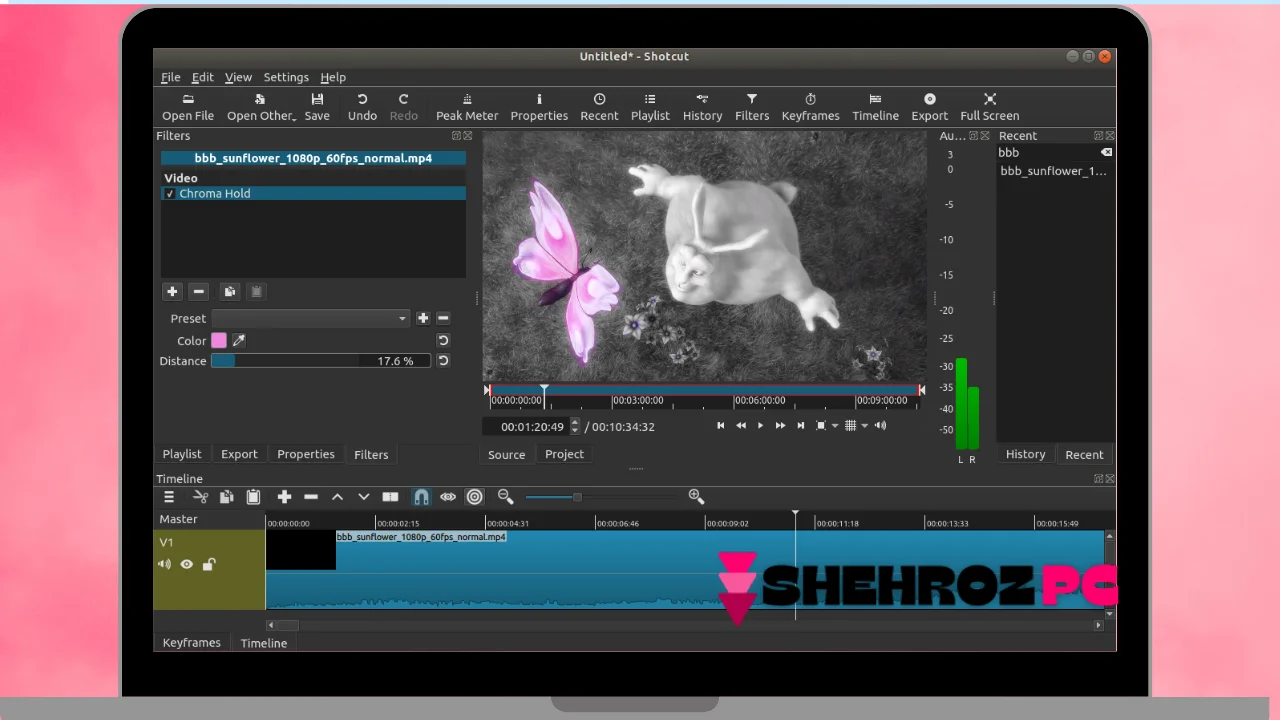Switch to the Playlist tab
This screenshot has width=1280, height=720.
point(182,454)
